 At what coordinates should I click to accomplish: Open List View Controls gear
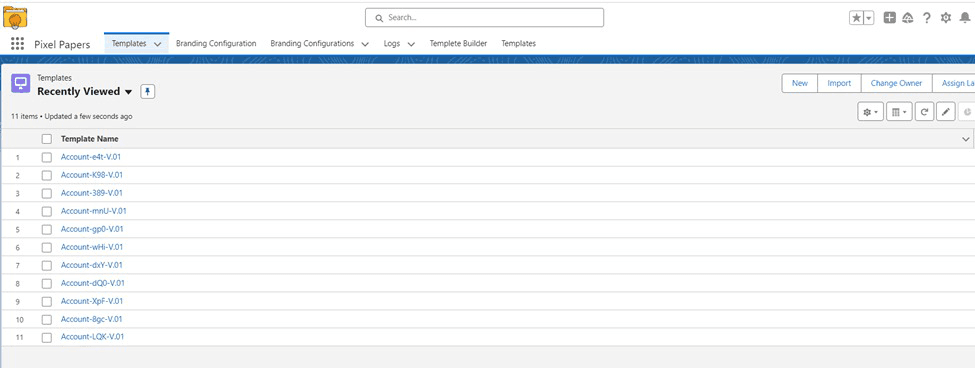[x=870, y=112]
